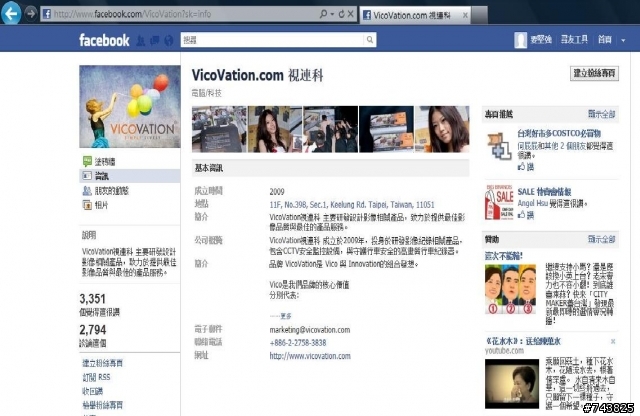Click the VicoVation balloon profile picture
Screen dimensions: 640x416
coord(130,106)
